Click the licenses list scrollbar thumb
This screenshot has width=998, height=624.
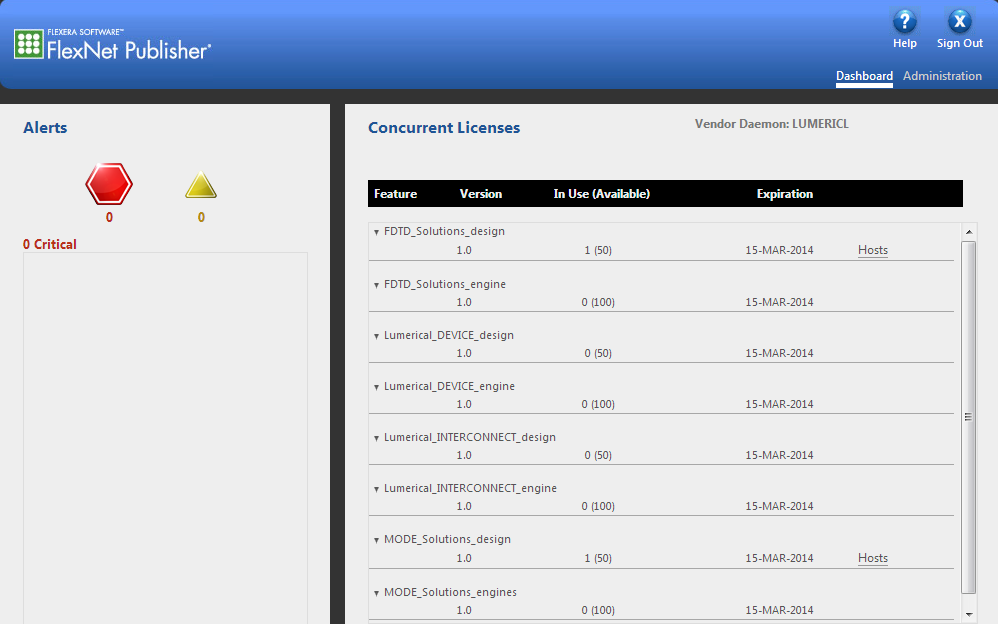969,417
